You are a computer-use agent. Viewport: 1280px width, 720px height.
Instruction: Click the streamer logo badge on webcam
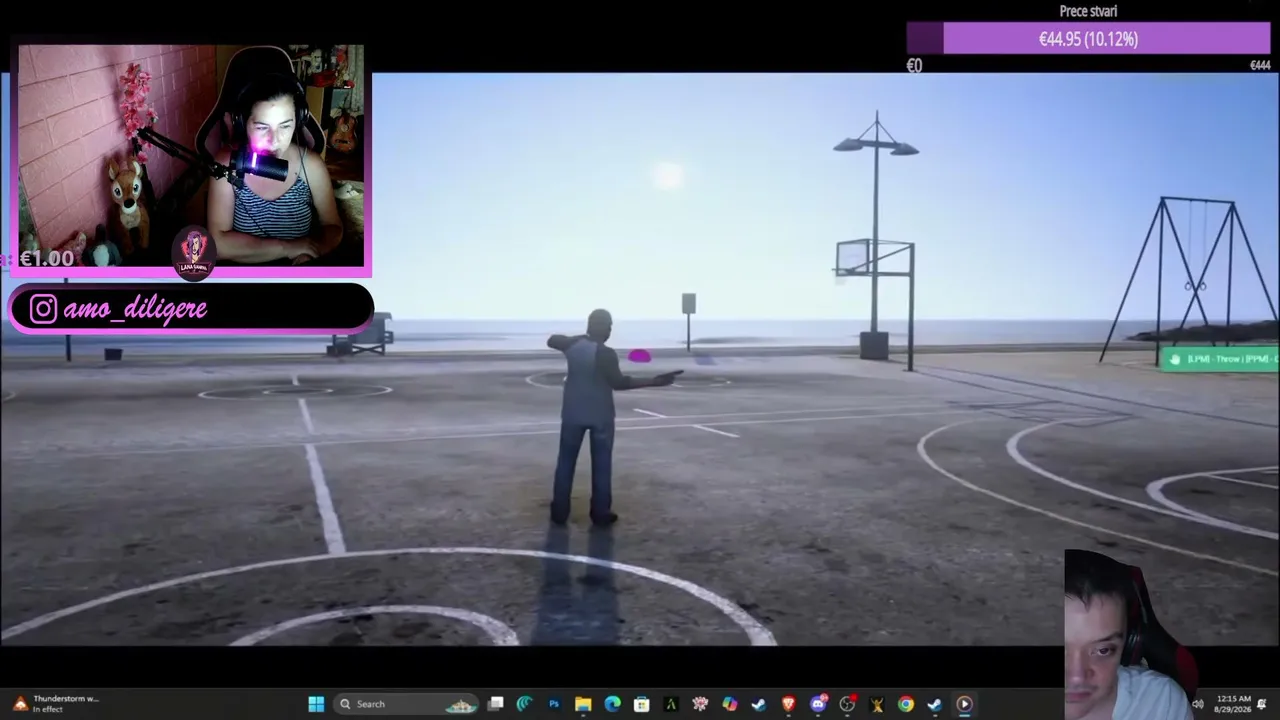[x=194, y=252]
